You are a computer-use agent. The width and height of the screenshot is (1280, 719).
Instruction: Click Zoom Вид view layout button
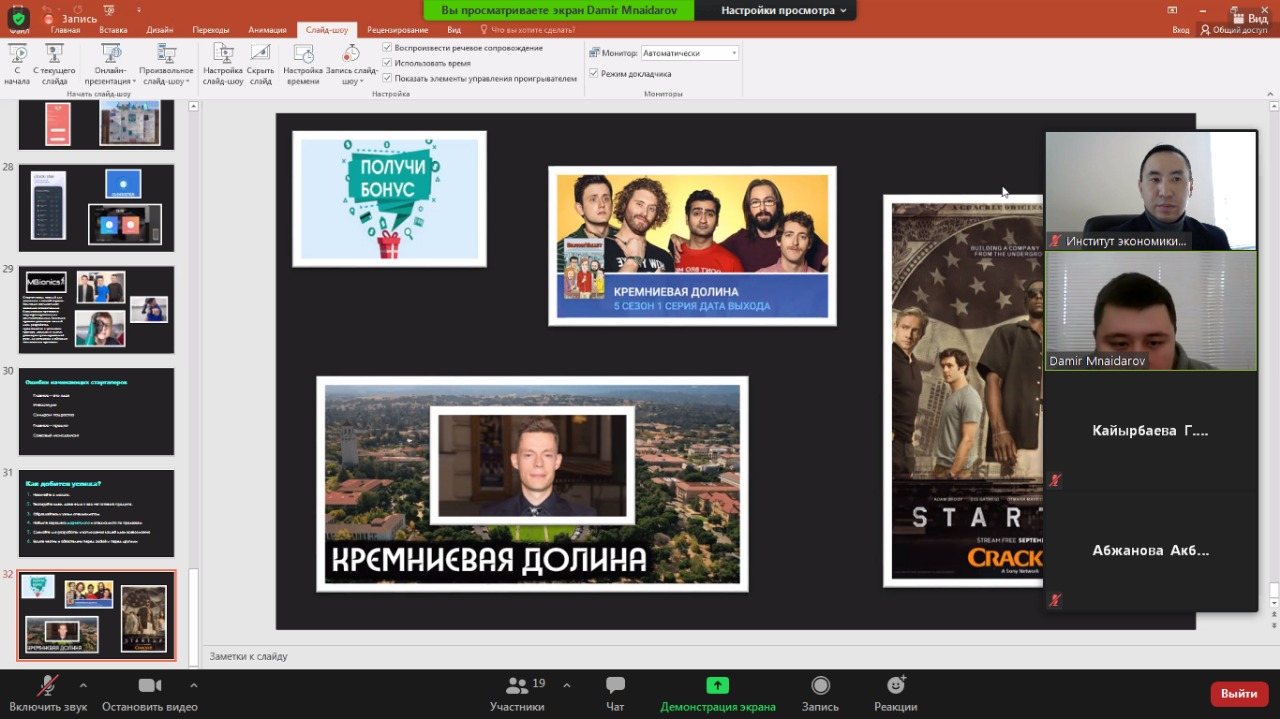click(x=1250, y=19)
